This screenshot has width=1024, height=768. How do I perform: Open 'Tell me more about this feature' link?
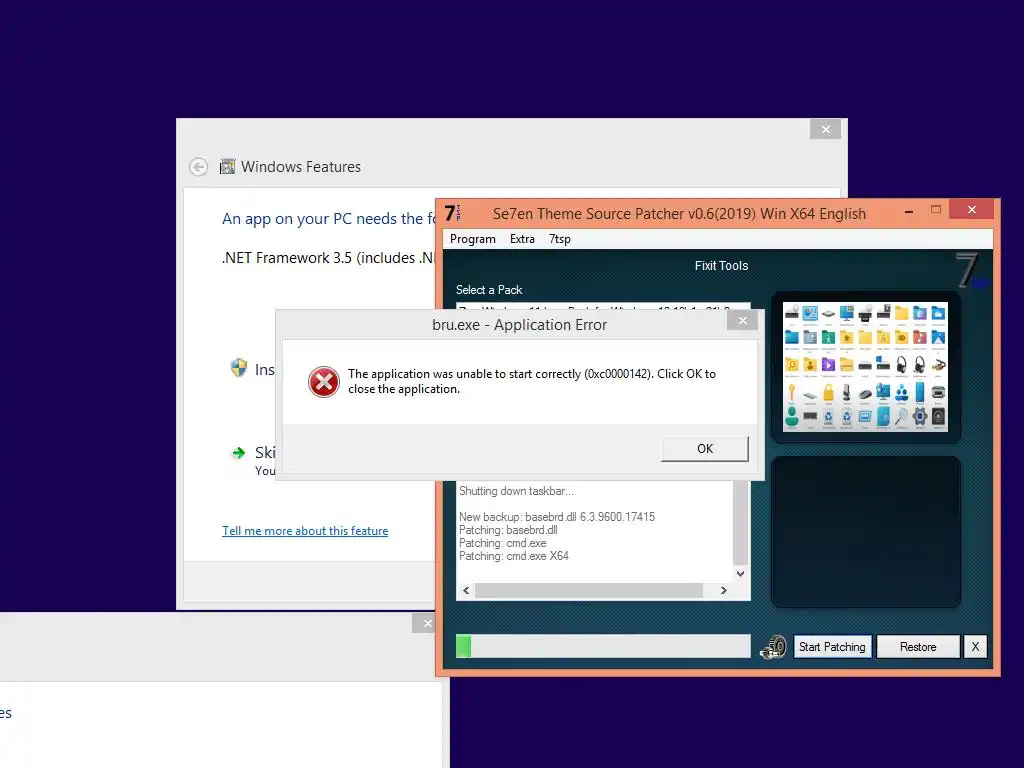(x=305, y=531)
